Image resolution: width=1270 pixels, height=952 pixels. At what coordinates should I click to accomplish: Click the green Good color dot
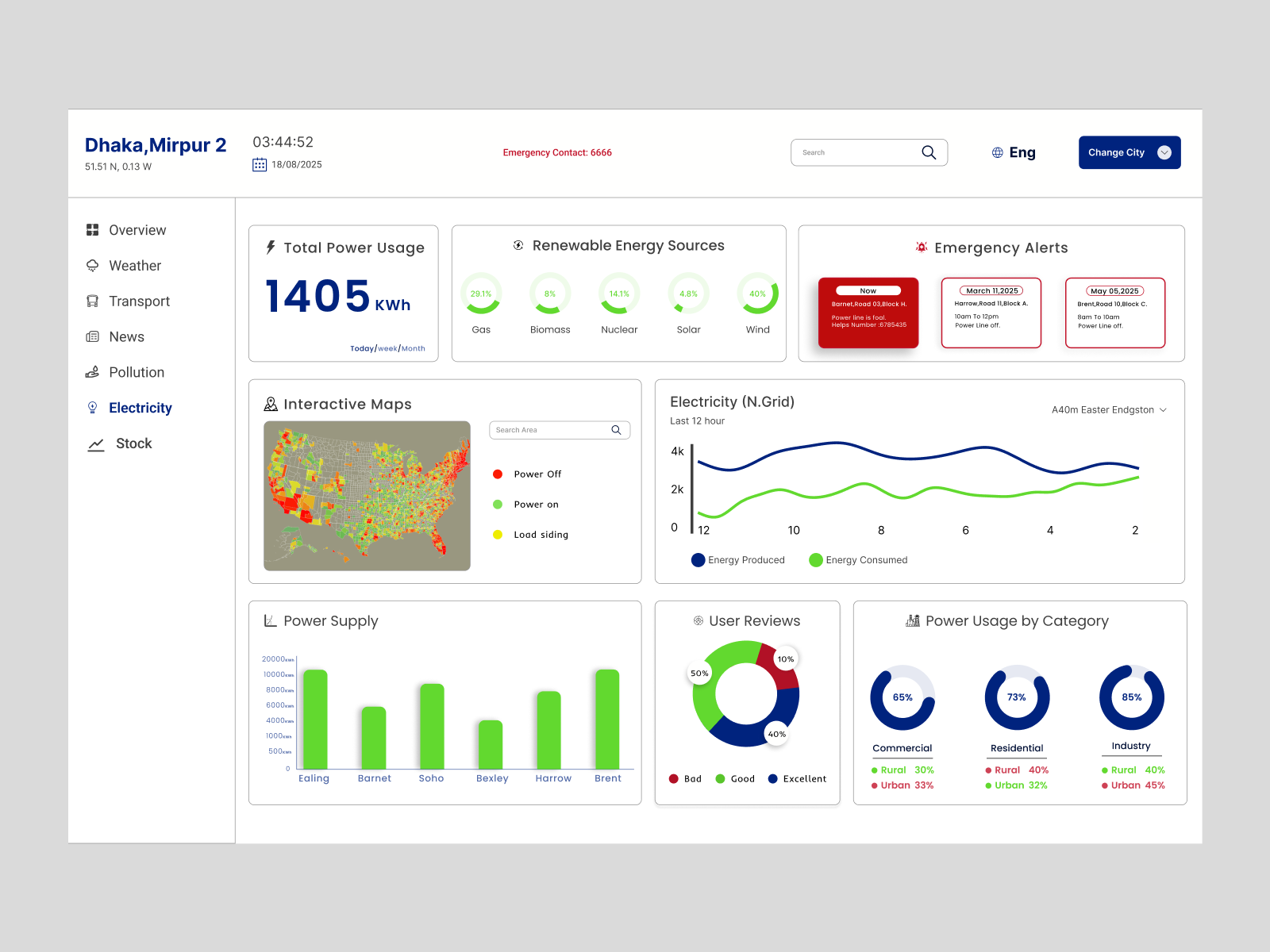click(x=721, y=778)
